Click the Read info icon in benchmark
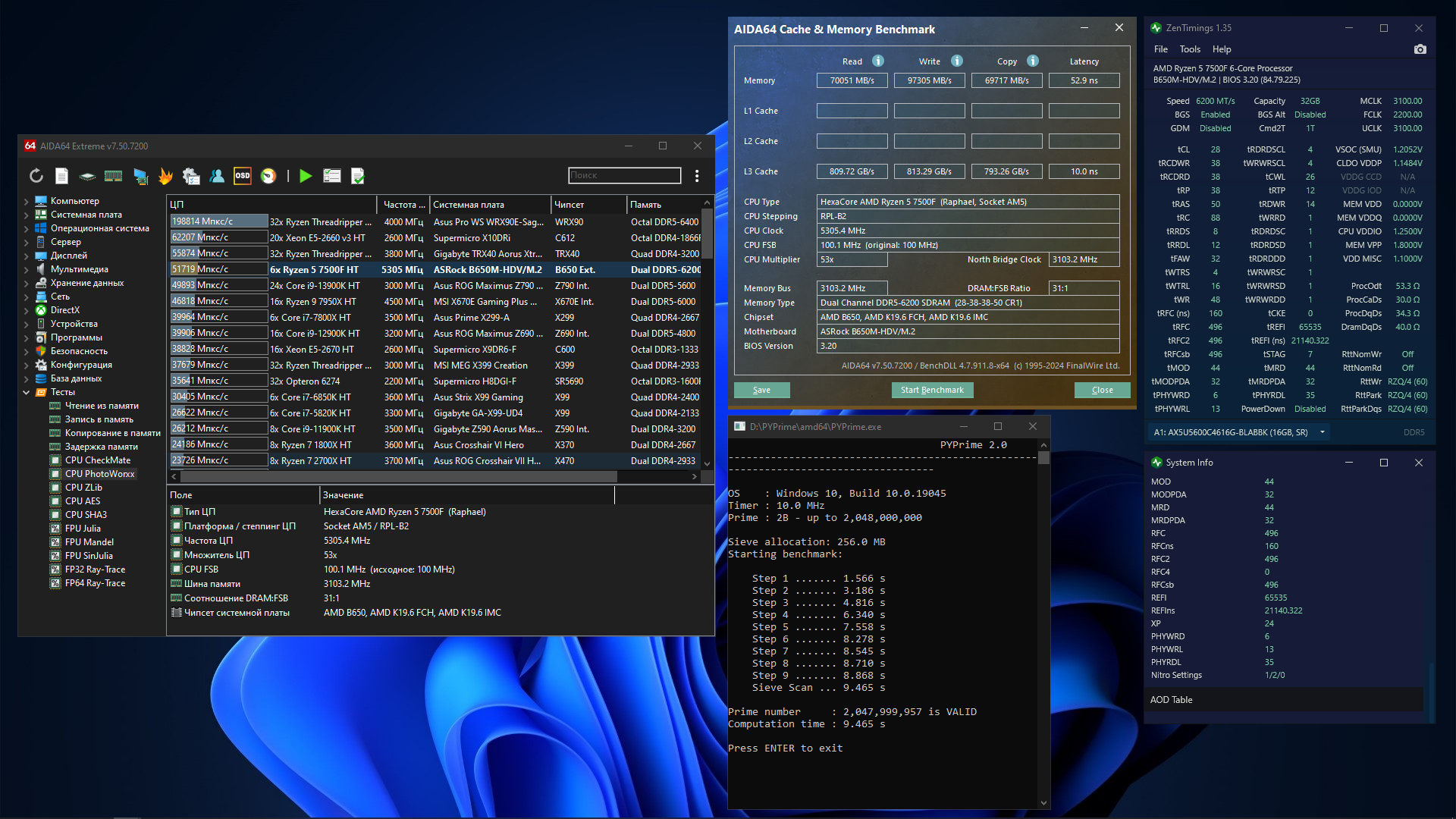The image size is (1456, 819). [878, 61]
